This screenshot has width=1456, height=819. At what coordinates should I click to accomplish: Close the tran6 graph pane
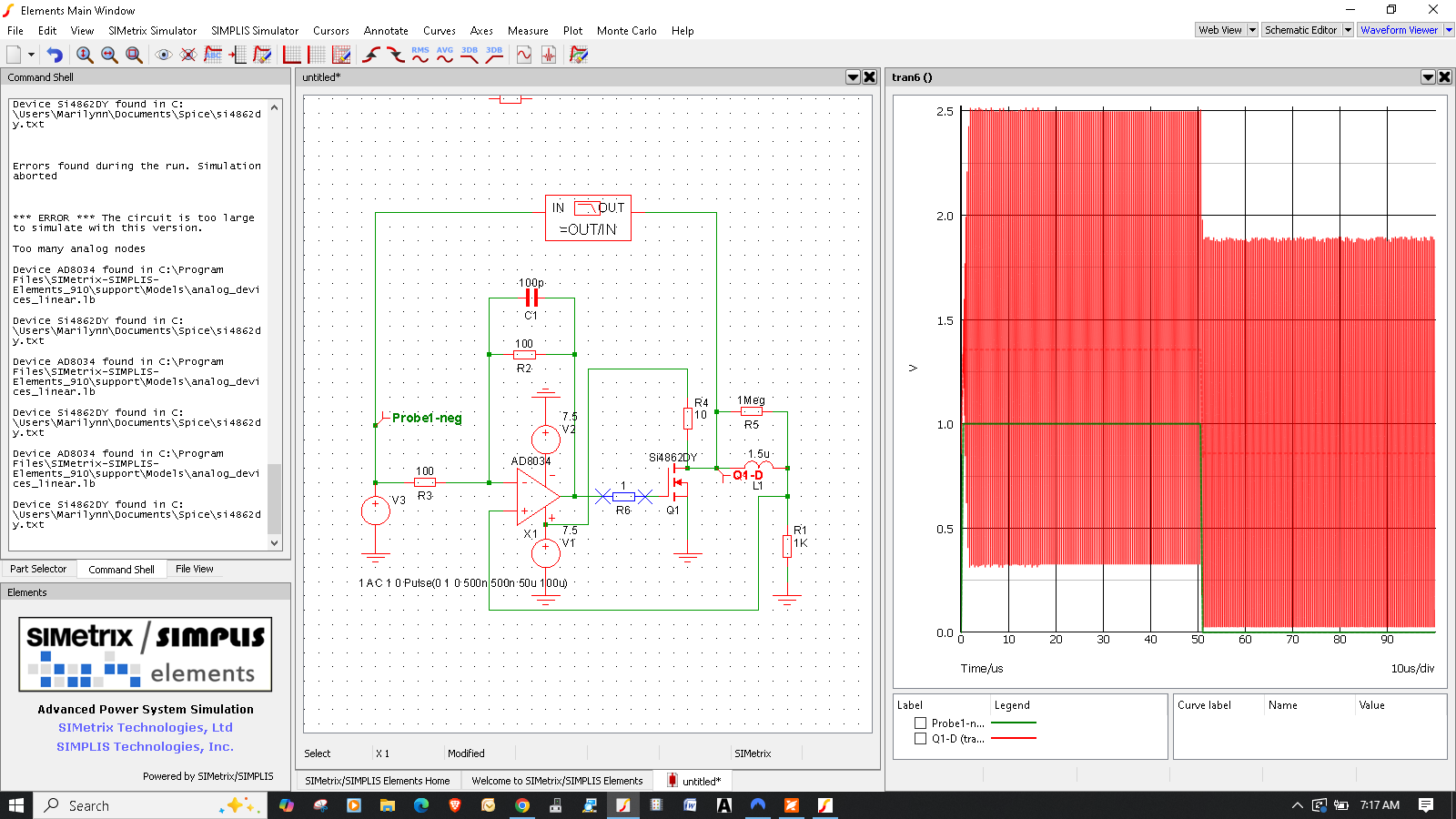point(1445,77)
